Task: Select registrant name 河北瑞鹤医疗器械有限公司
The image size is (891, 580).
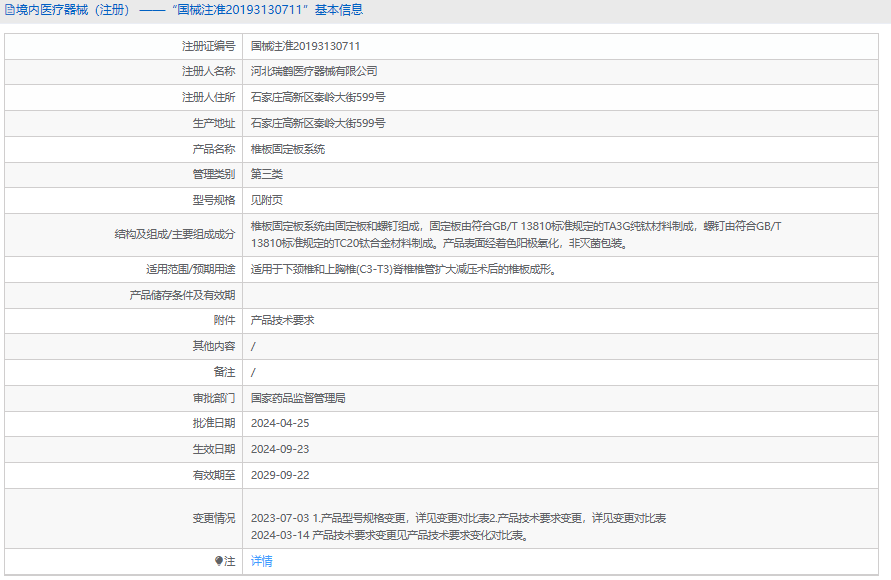Action: pos(314,72)
